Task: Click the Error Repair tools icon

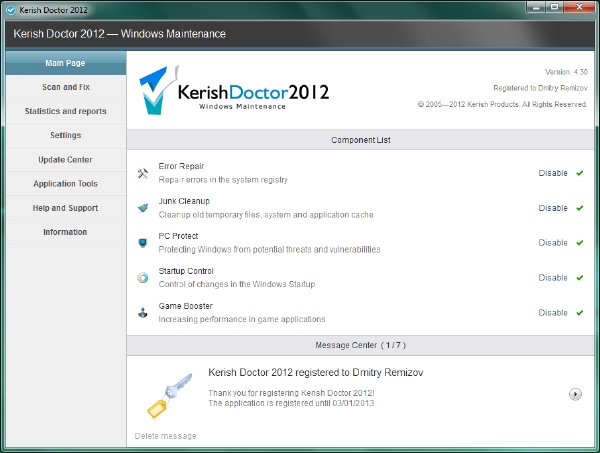Action: click(x=143, y=173)
